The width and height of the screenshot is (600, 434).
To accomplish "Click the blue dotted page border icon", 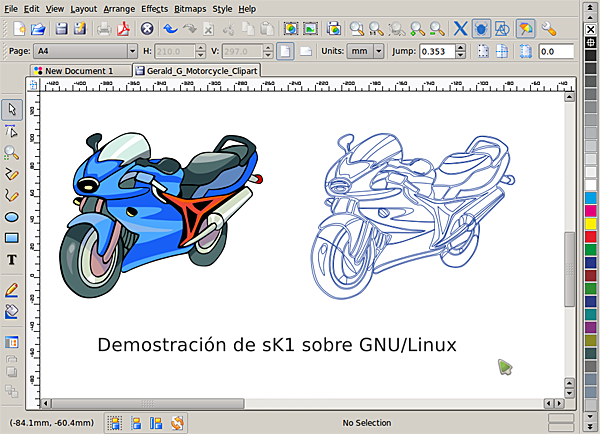I will 525,51.
